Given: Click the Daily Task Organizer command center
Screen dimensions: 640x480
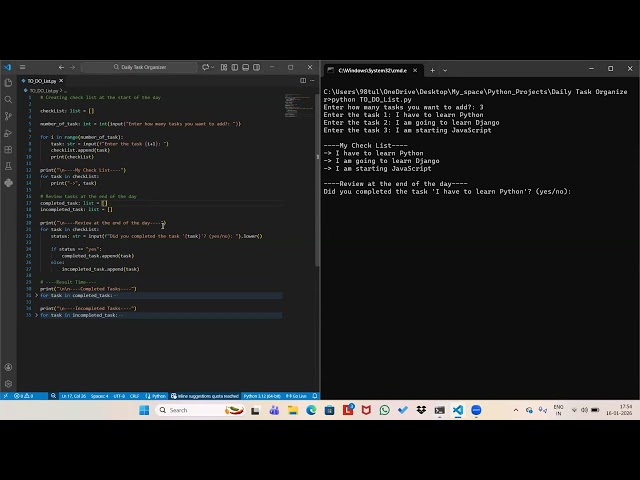Looking at the screenshot, I should [x=139, y=67].
